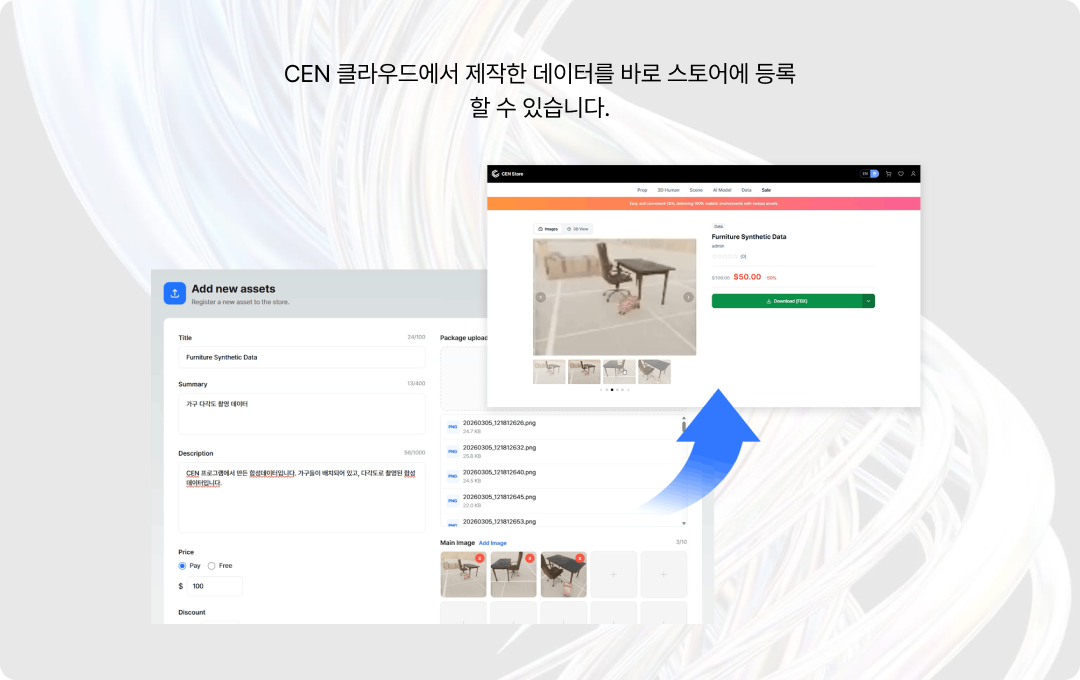Click the green Download (FBX) button

786,301
